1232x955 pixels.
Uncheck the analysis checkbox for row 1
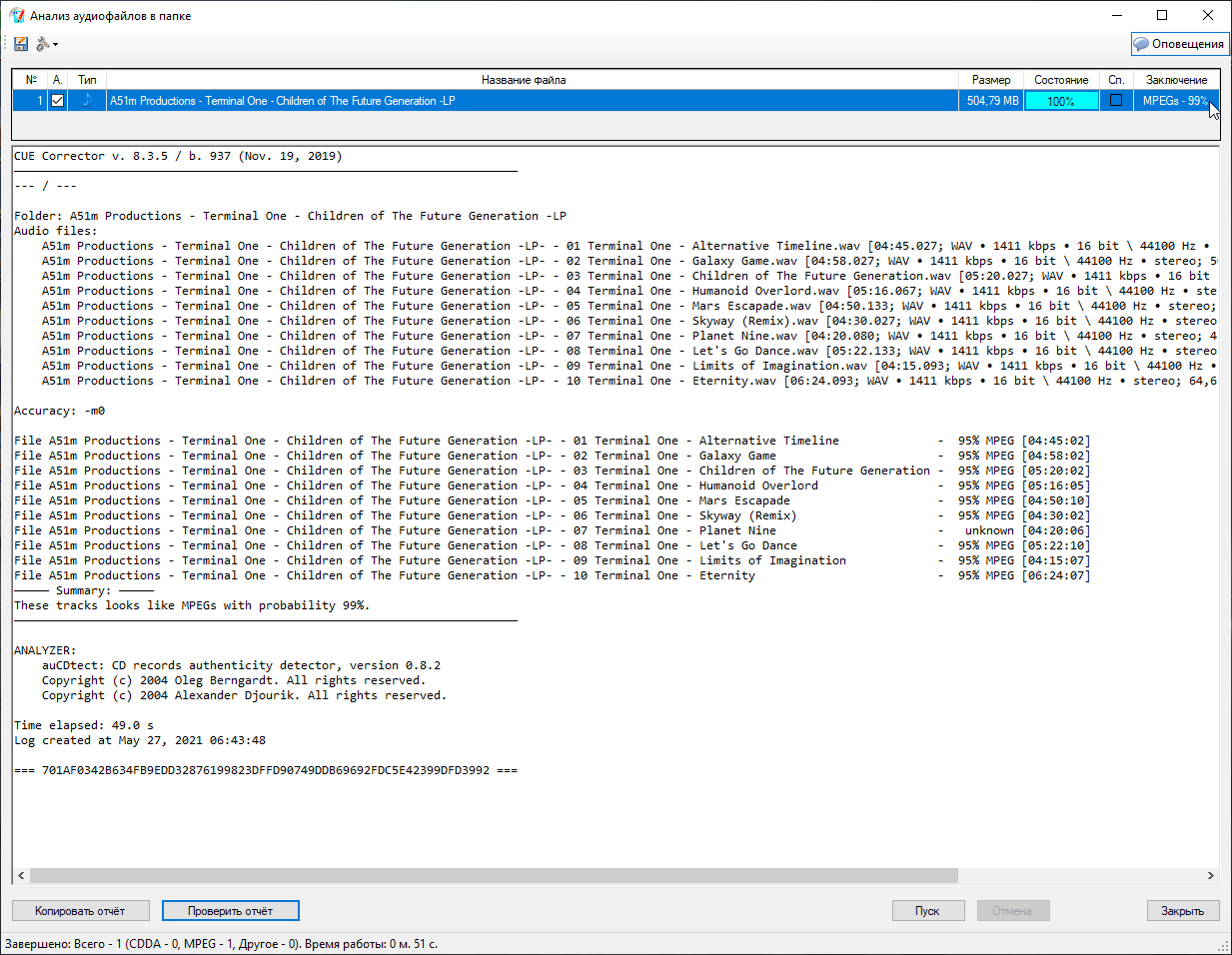[57, 100]
